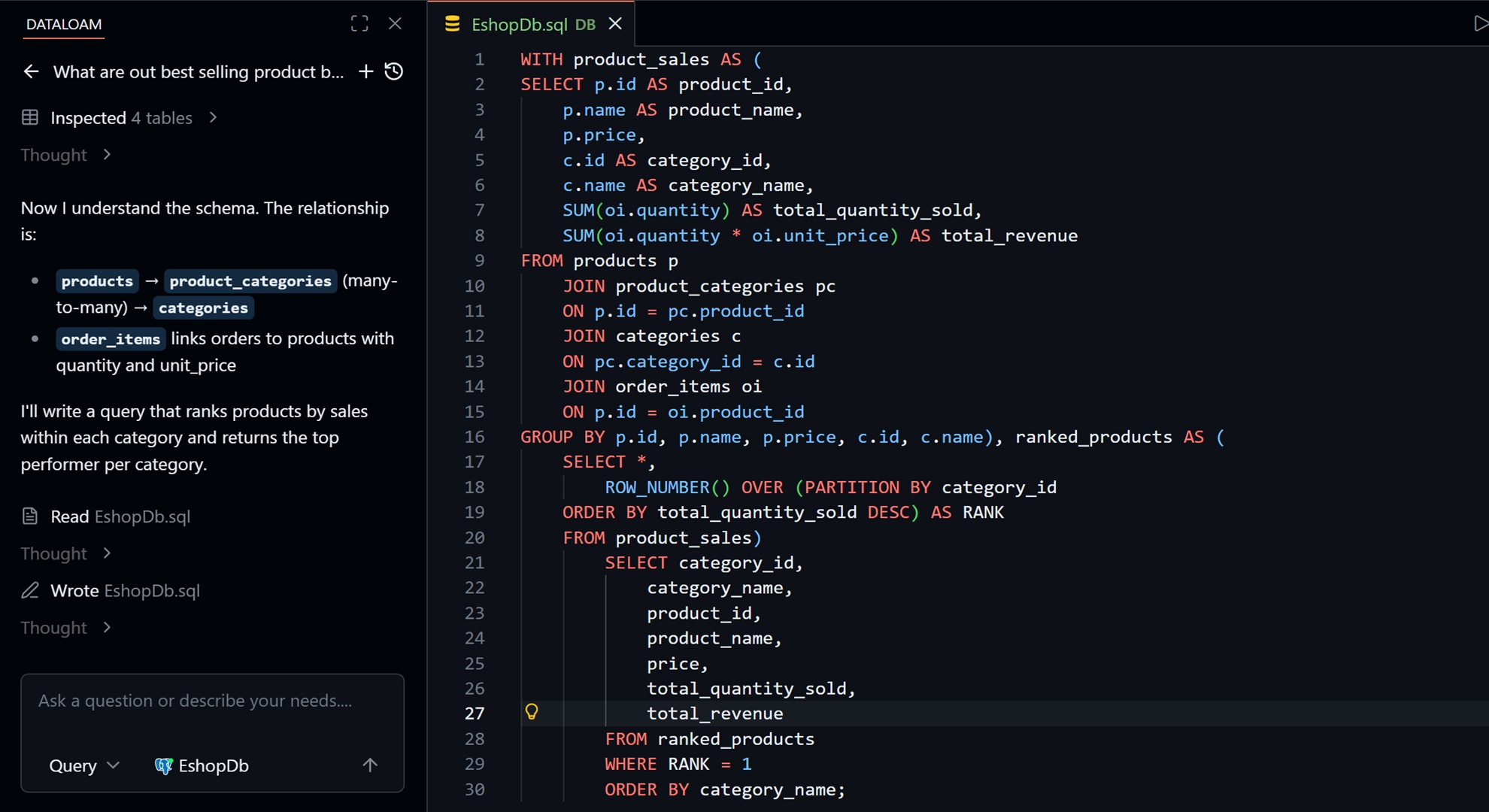The width and height of the screenshot is (1489, 812).
Task: Click the order_items table tag
Action: click(x=111, y=339)
